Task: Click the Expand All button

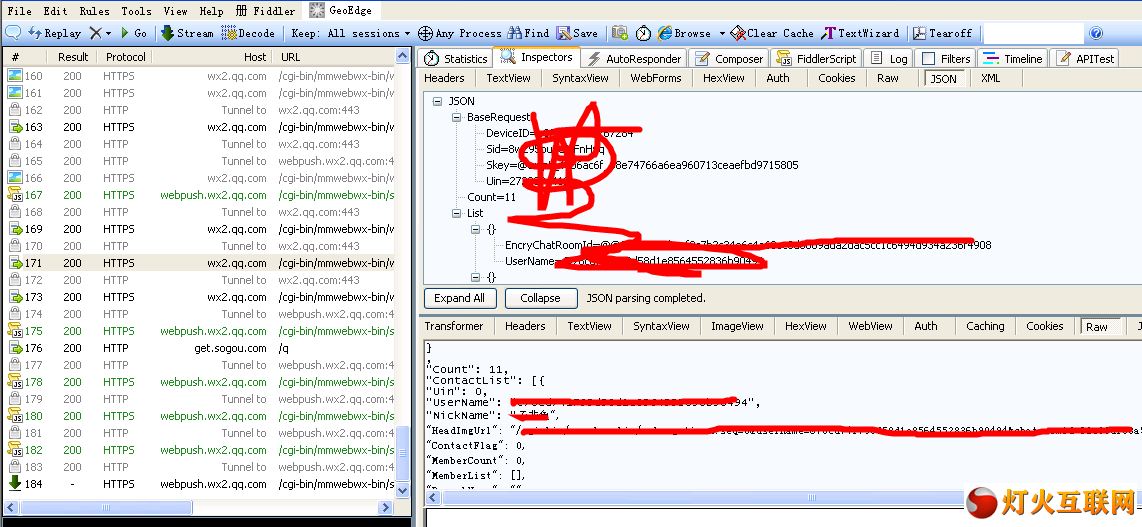Action: click(460, 298)
